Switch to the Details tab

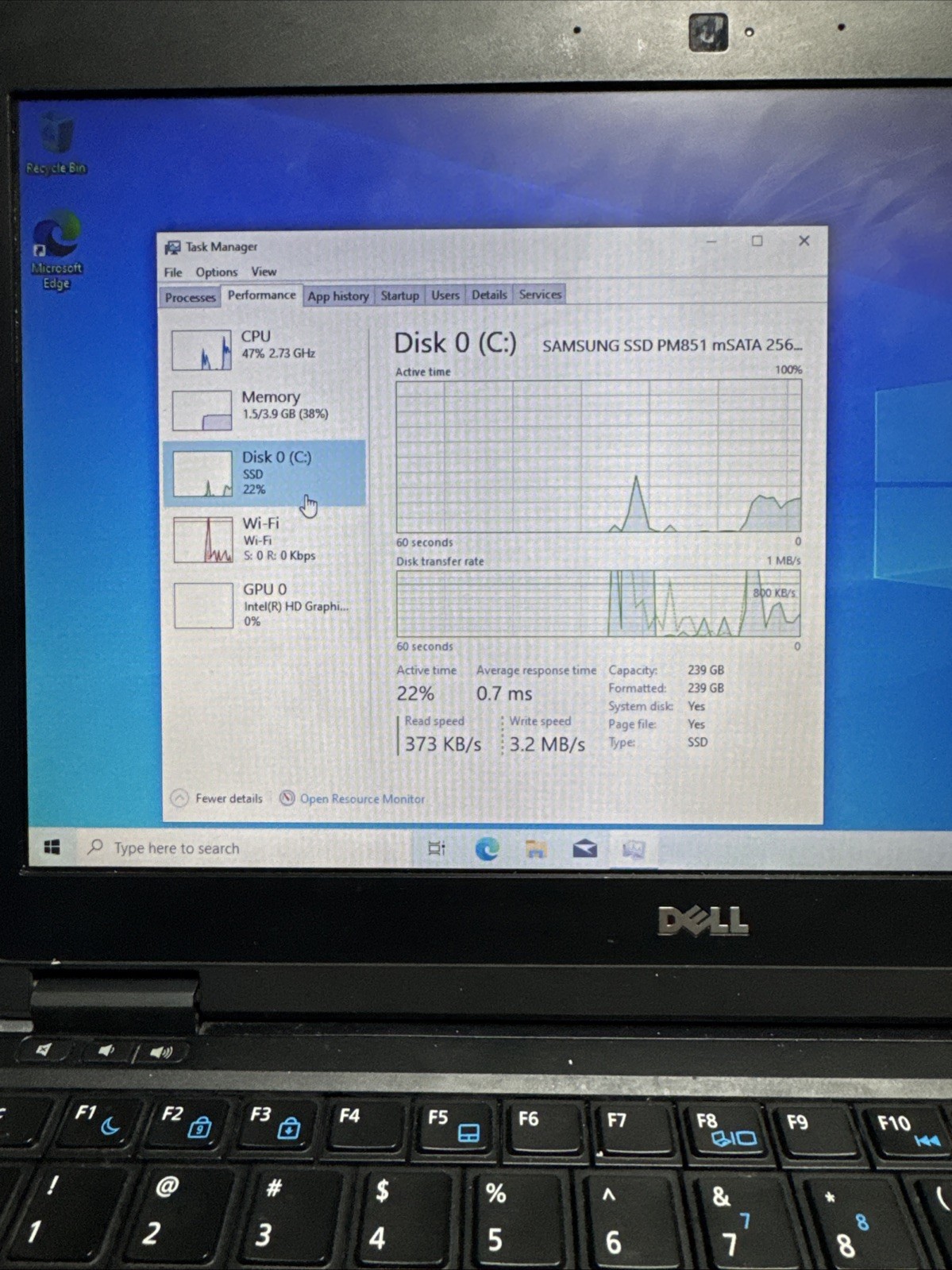(x=489, y=295)
